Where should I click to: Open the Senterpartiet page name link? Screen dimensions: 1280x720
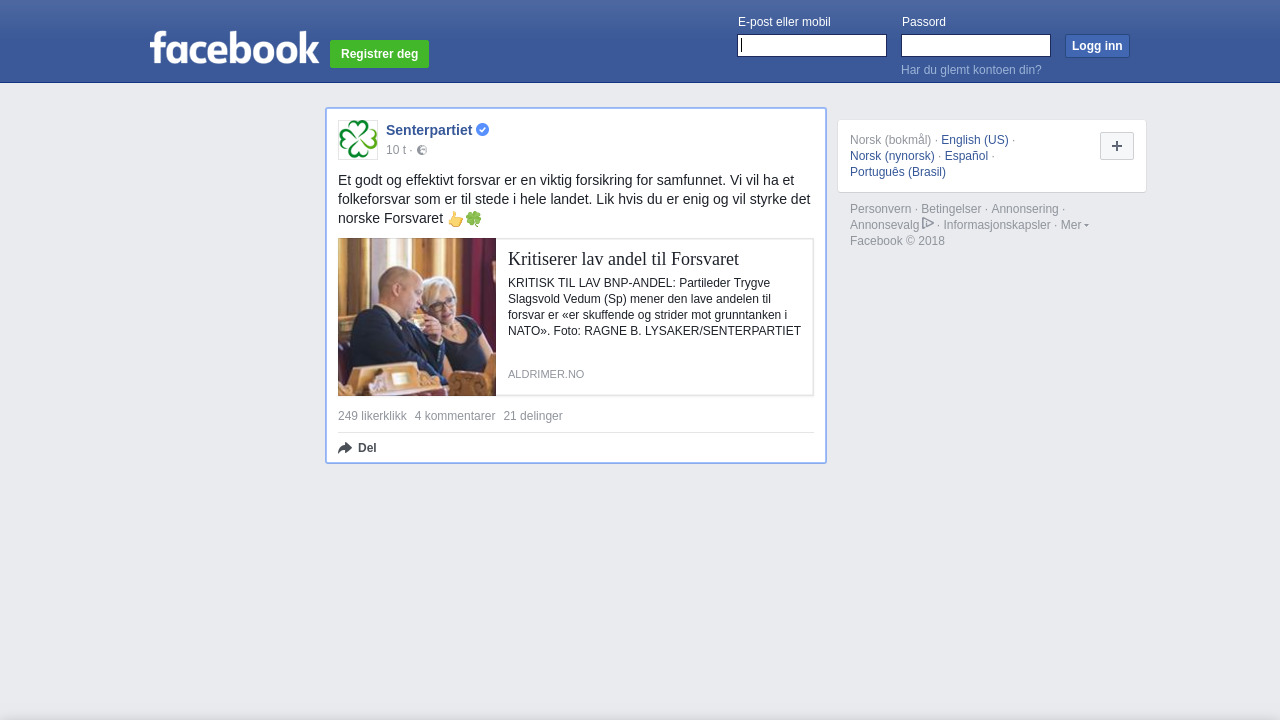click(429, 130)
